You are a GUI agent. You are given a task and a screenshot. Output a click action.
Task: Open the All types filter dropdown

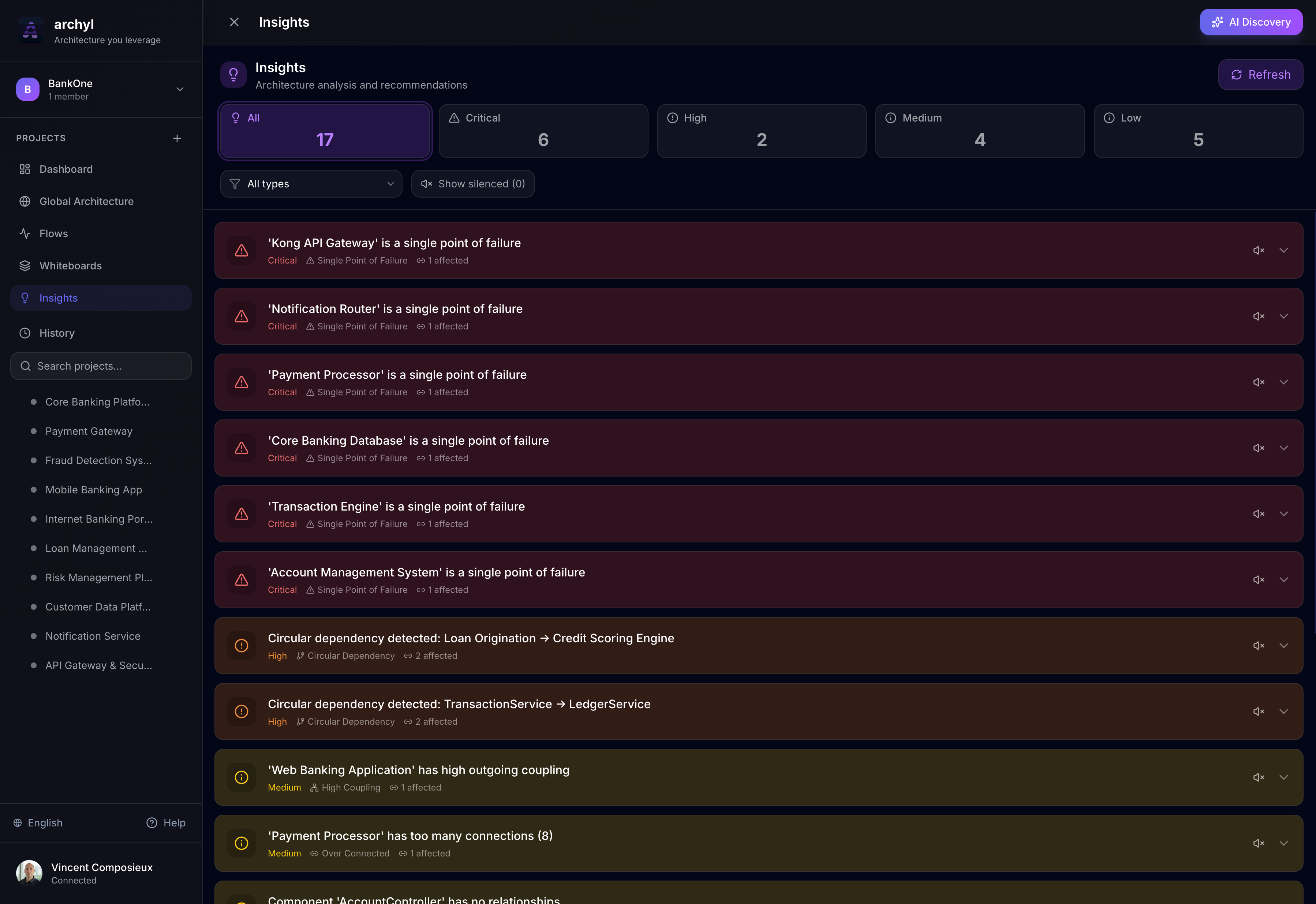(311, 184)
